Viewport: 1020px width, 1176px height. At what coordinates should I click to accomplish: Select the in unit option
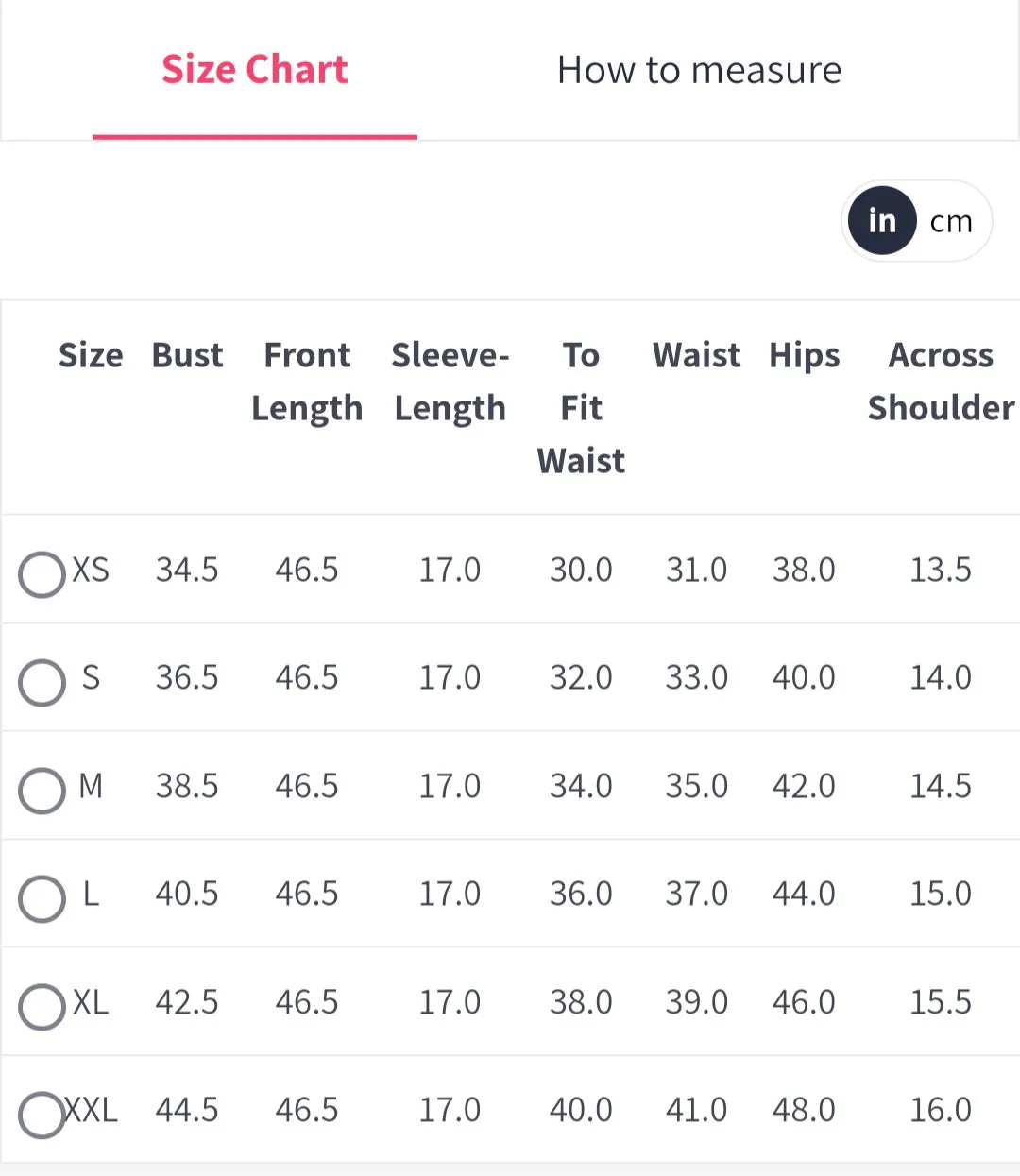tap(882, 220)
